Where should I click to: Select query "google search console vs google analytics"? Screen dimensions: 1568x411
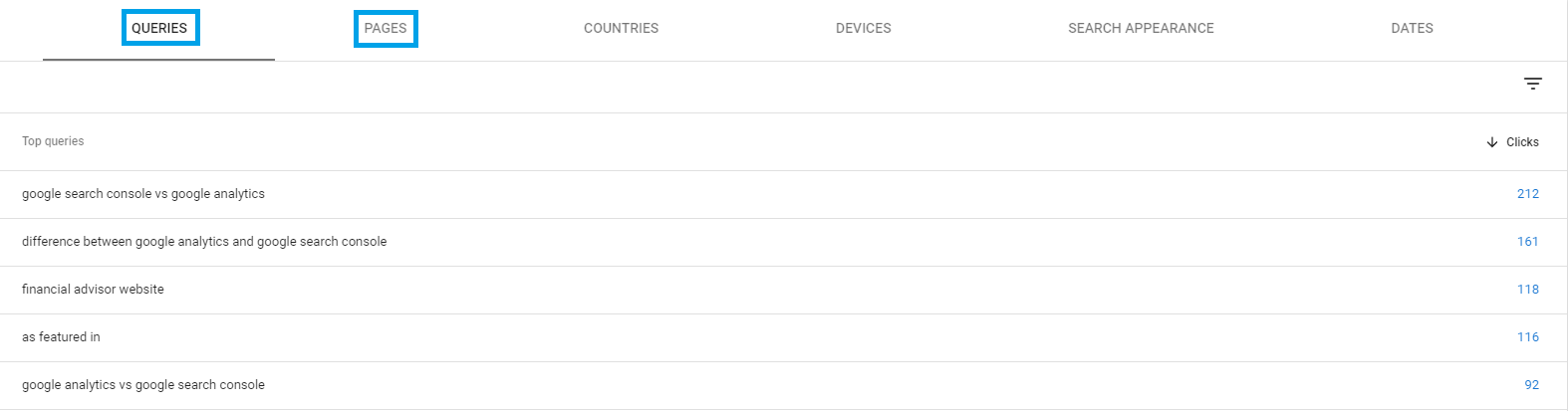[143, 194]
